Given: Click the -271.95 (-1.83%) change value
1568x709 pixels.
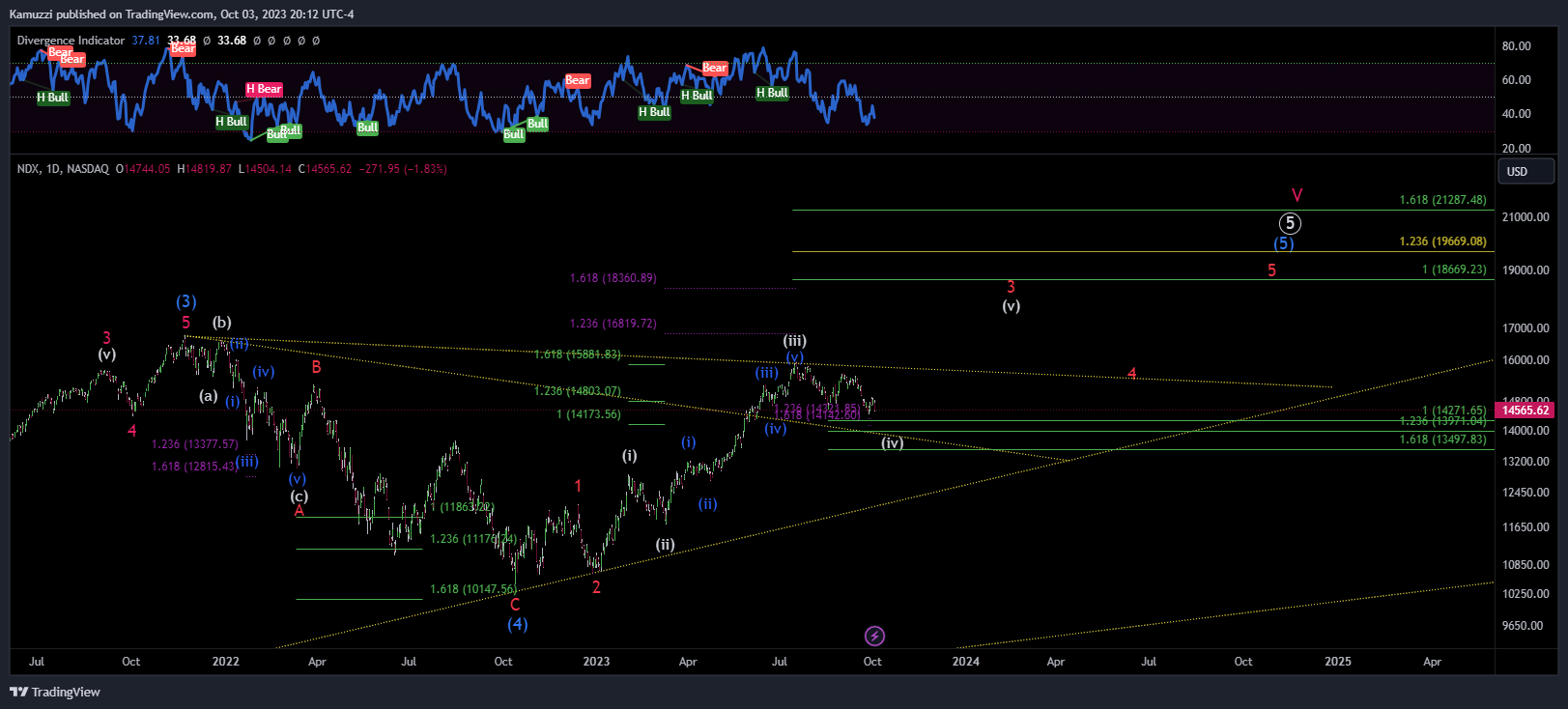Looking at the screenshot, I should [x=404, y=169].
